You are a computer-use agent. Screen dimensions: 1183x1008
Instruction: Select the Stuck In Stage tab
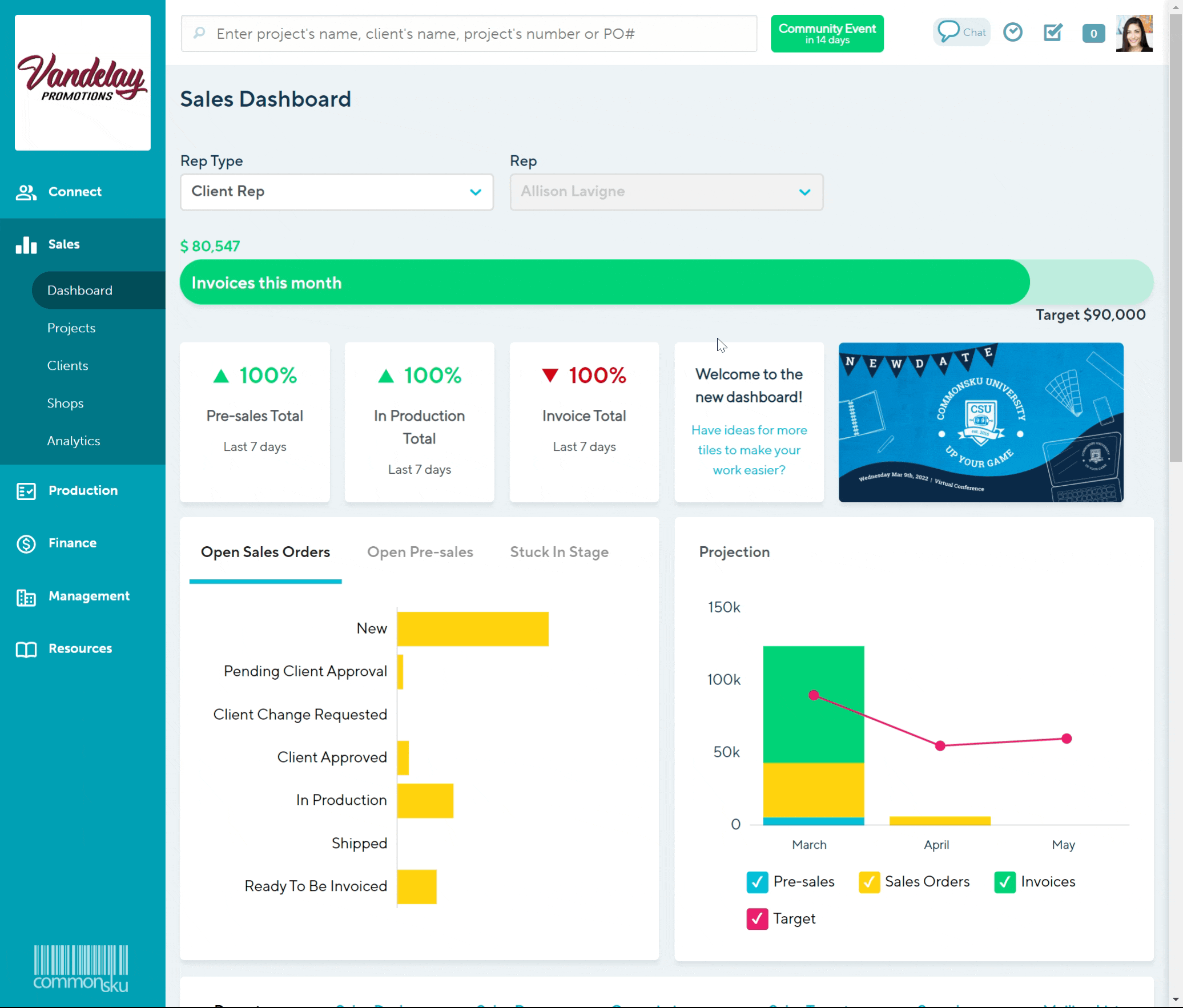[559, 552]
